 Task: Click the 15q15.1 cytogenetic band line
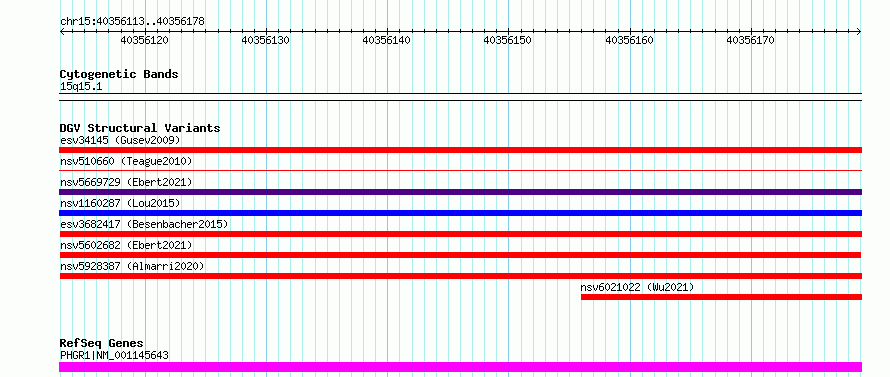coord(460,97)
